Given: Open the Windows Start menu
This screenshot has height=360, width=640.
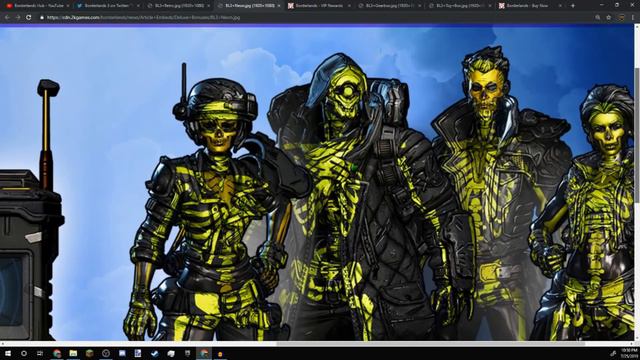Looking at the screenshot, I should [x=7, y=353].
